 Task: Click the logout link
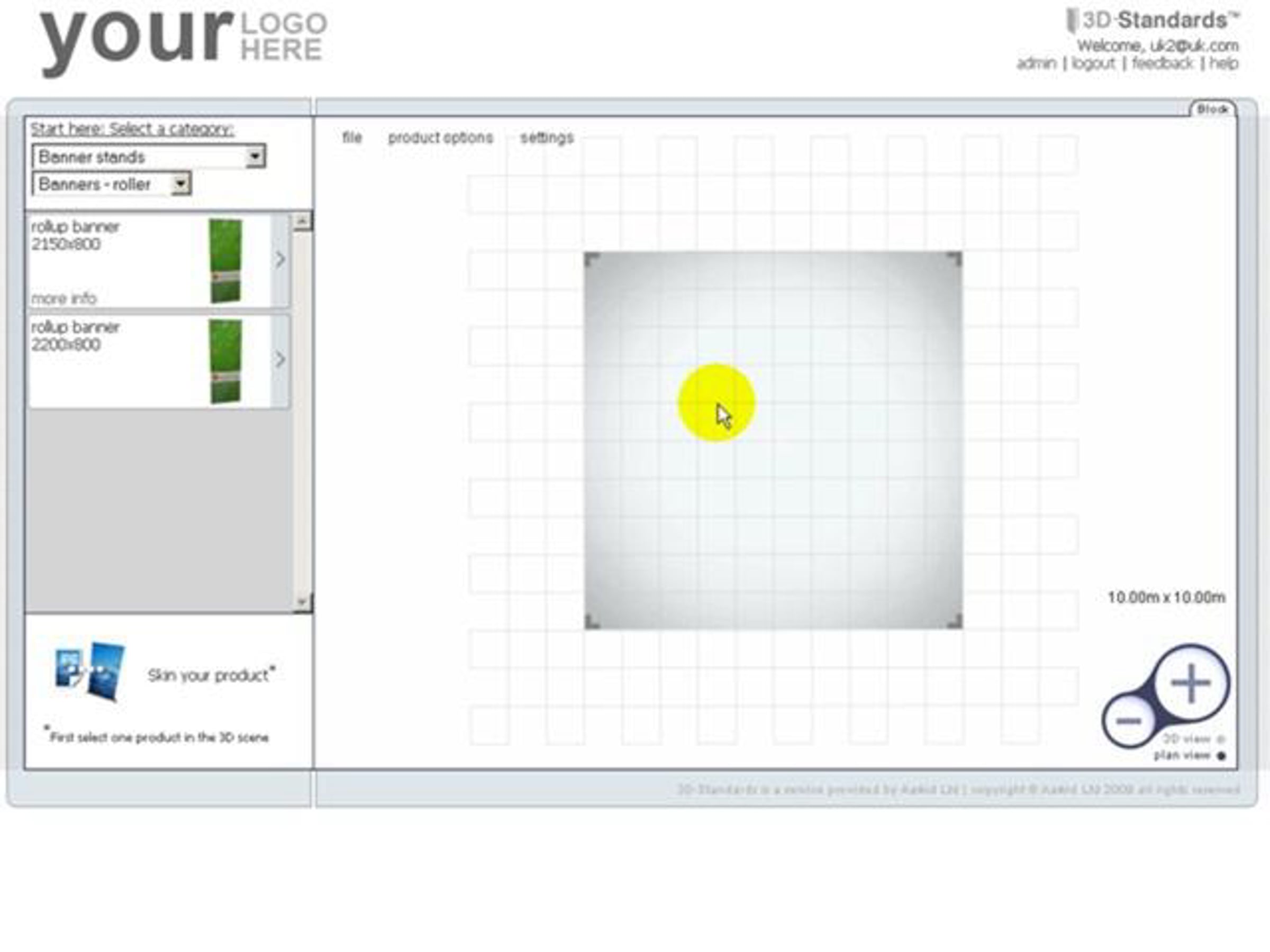(1093, 63)
